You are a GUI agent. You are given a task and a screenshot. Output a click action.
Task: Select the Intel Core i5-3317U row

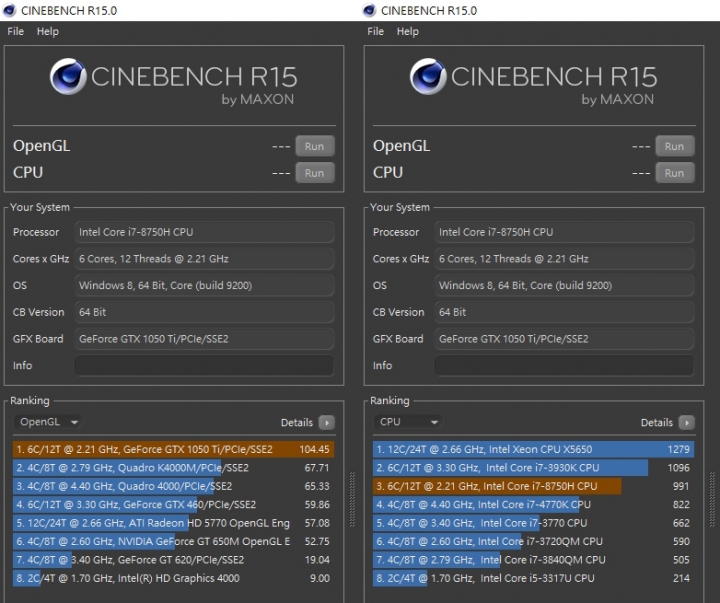[x=534, y=578]
